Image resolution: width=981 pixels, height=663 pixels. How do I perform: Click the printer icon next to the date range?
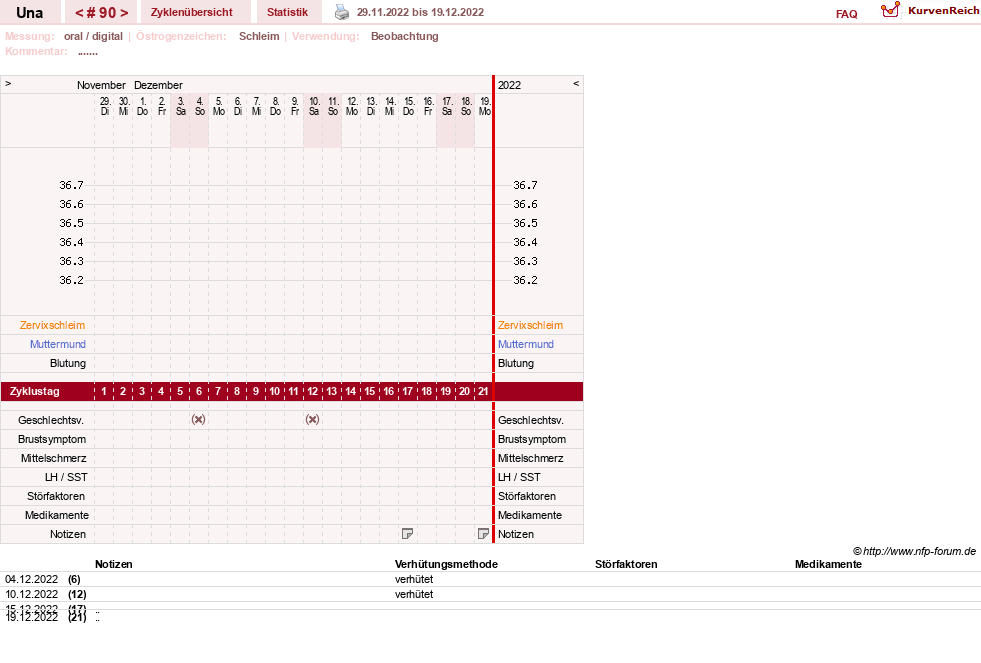(342, 12)
